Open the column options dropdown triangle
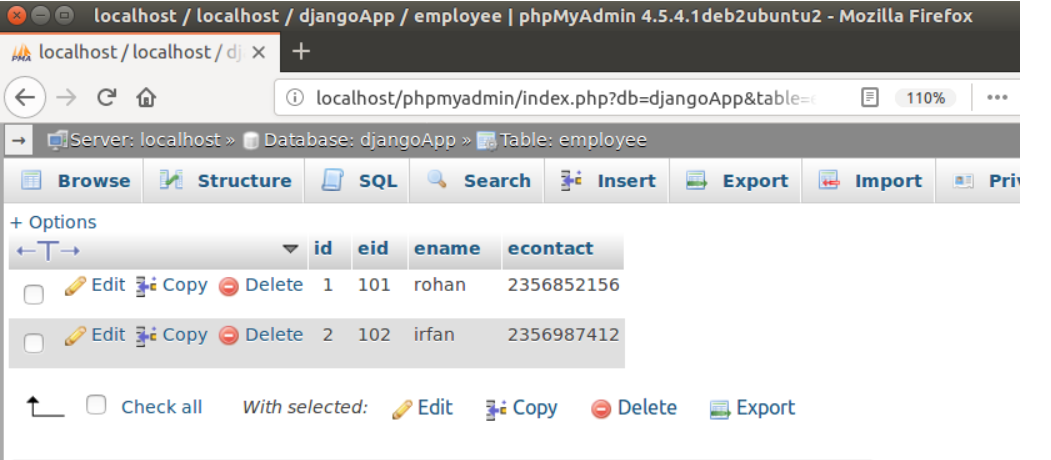This screenshot has height=460, width=1051. click(290, 249)
